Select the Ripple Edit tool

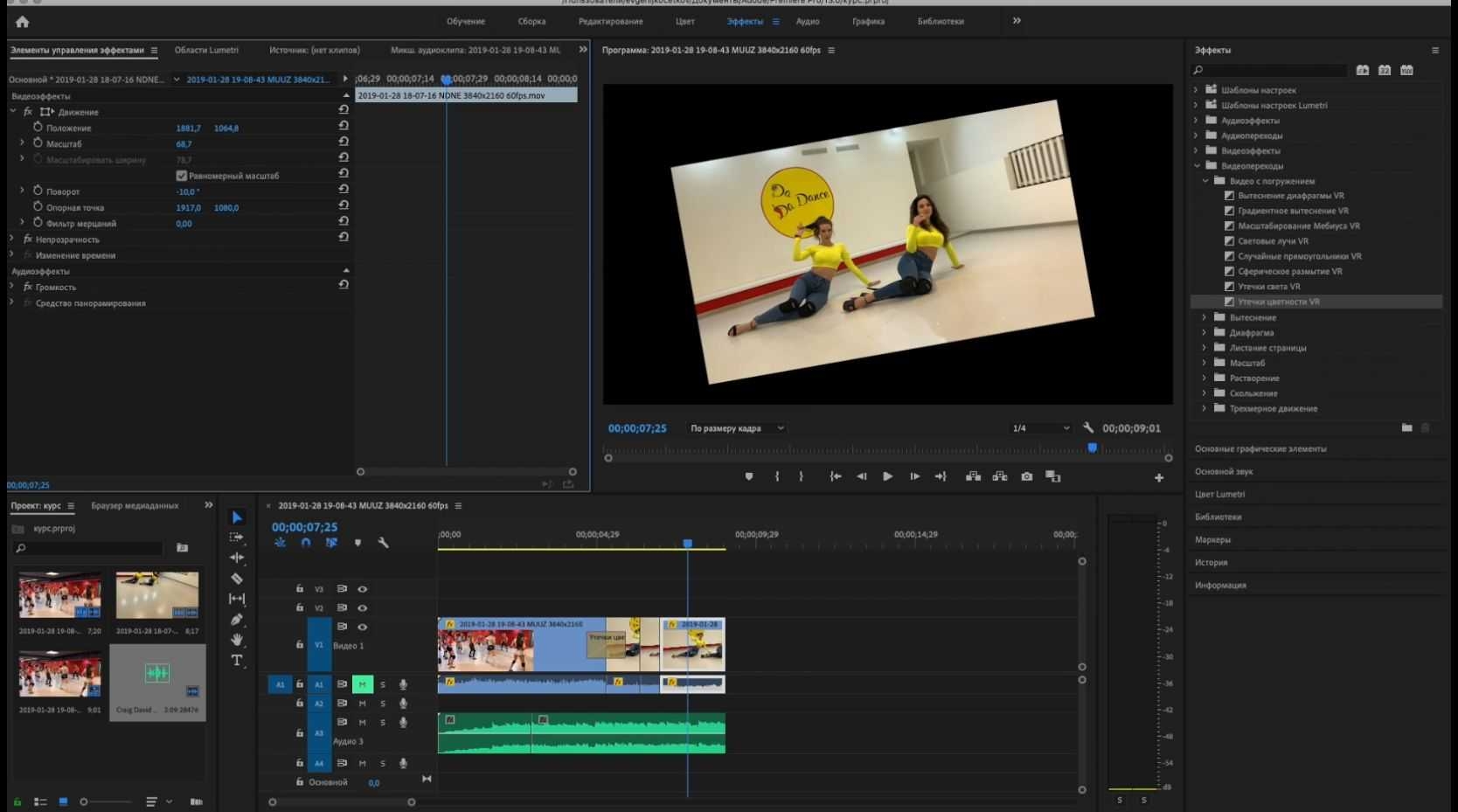coord(237,558)
